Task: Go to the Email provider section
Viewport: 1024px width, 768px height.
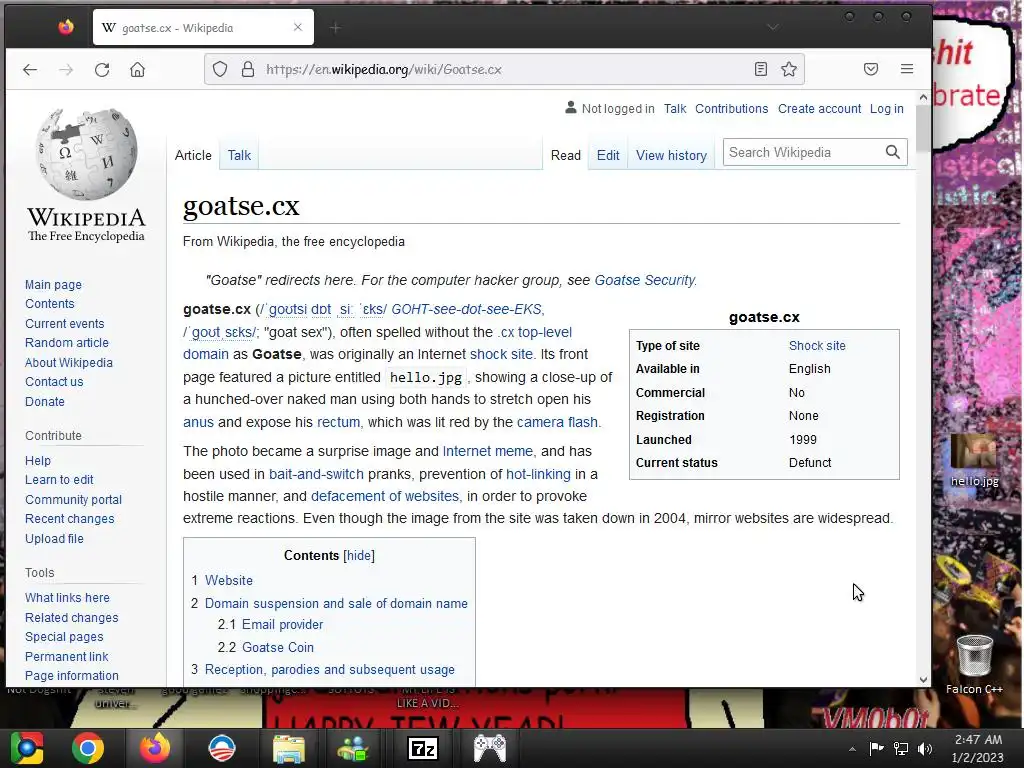Action: click(x=282, y=624)
